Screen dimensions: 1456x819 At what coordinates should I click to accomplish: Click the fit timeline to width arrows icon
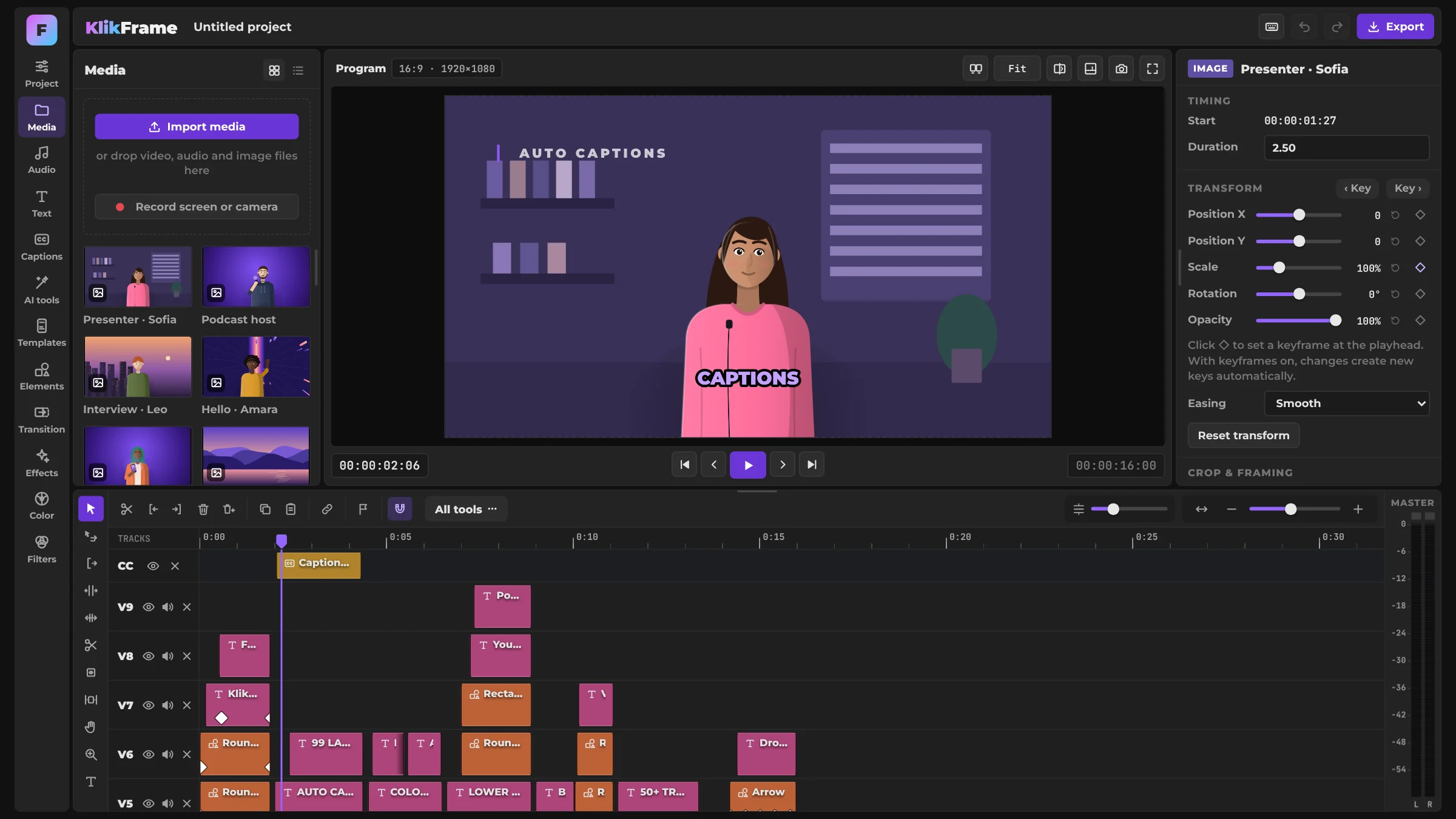[x=1201, y=509]
